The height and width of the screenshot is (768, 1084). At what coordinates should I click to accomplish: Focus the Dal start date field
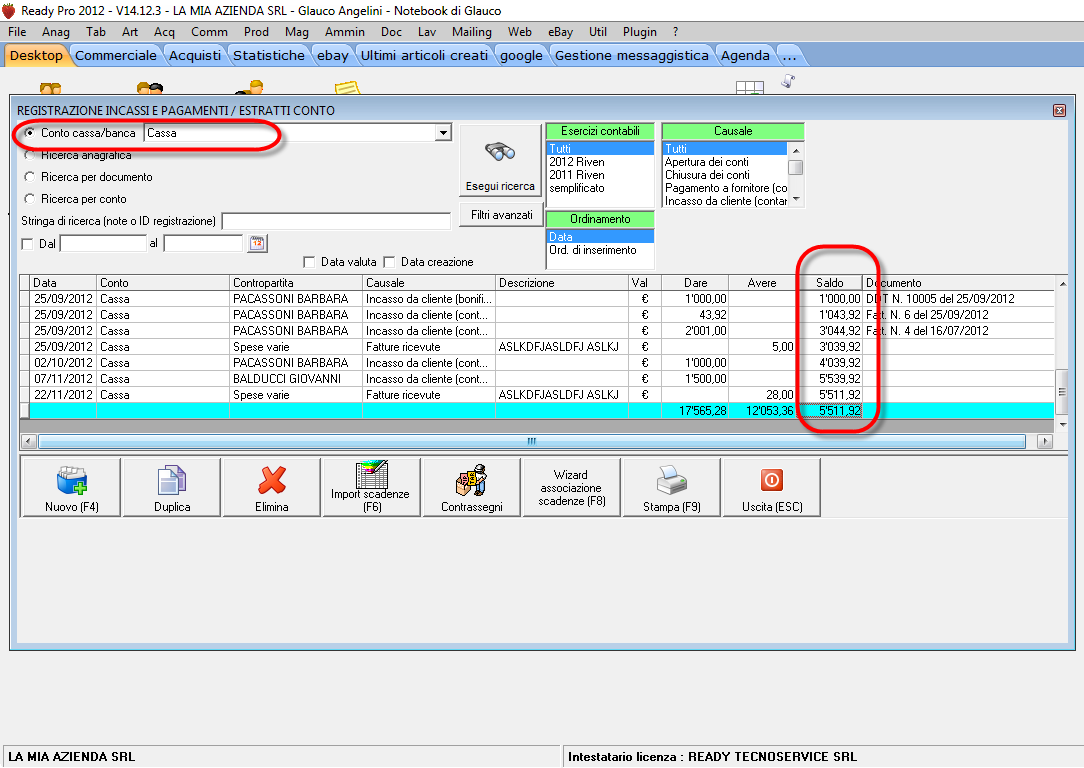104,243
